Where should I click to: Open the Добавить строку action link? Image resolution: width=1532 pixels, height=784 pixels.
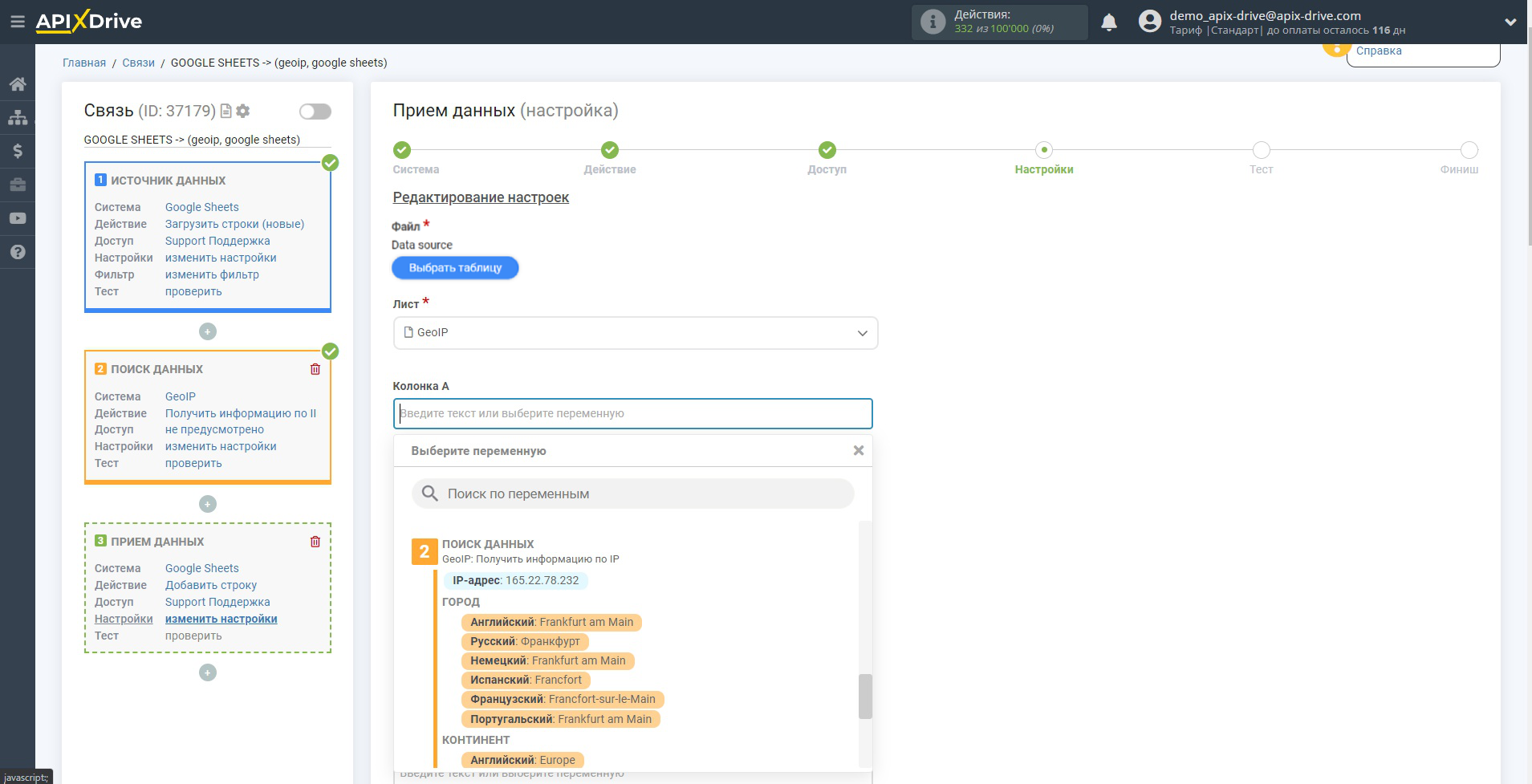click(x=211, y=585)
